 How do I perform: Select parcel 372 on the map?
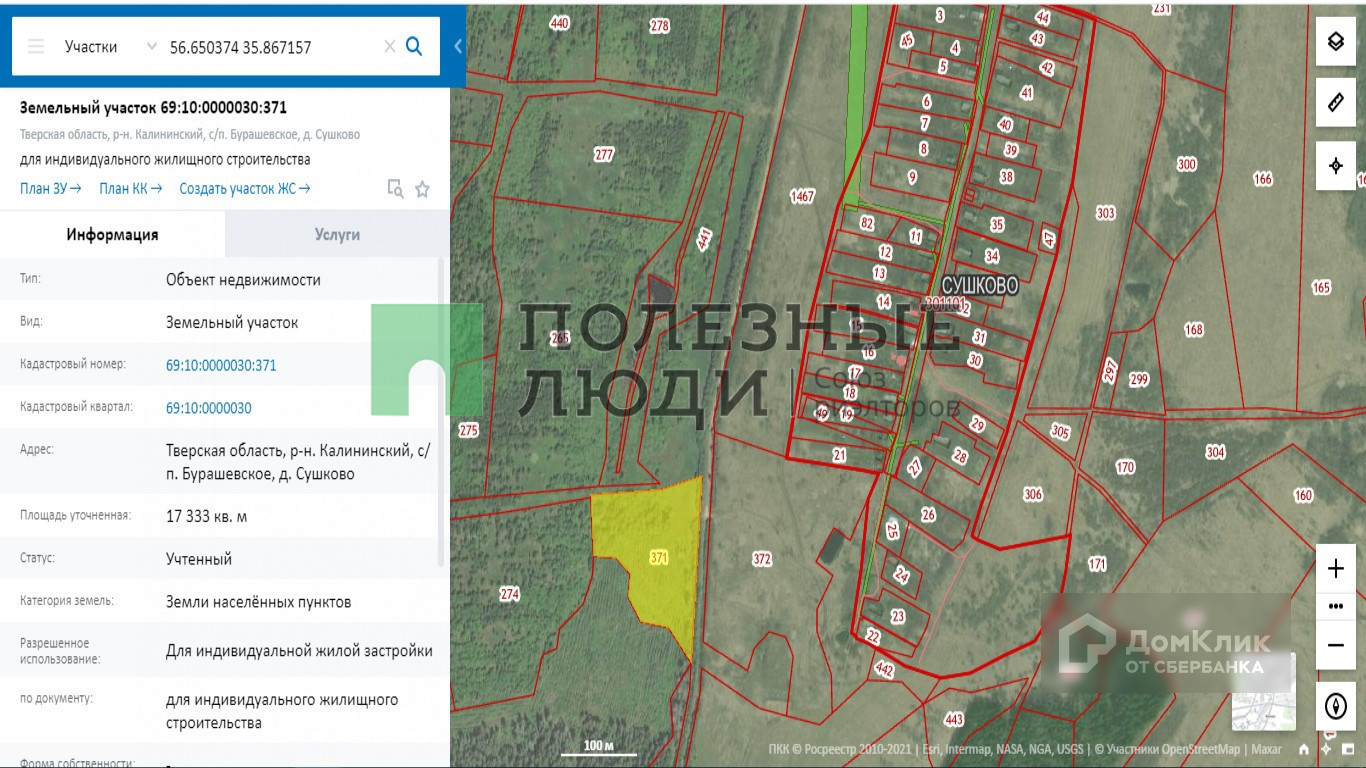[763, 559]
